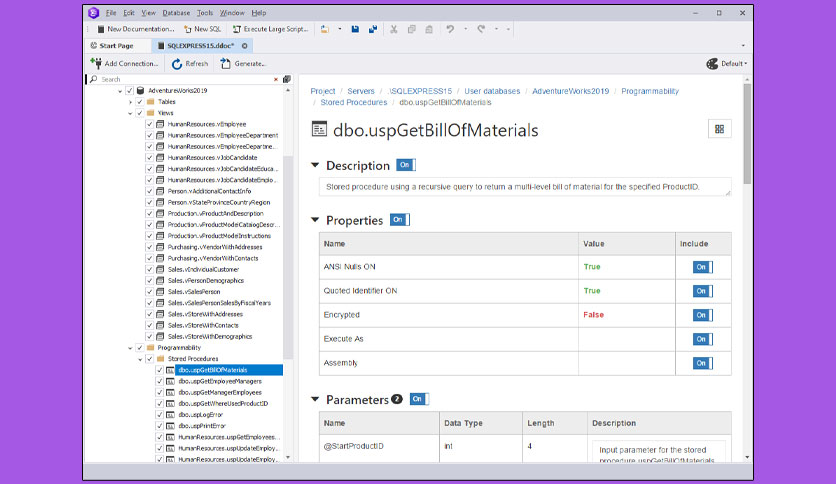Collapse the Programmability tree node
The image size is (836, 484).
[x=130, y=348]
